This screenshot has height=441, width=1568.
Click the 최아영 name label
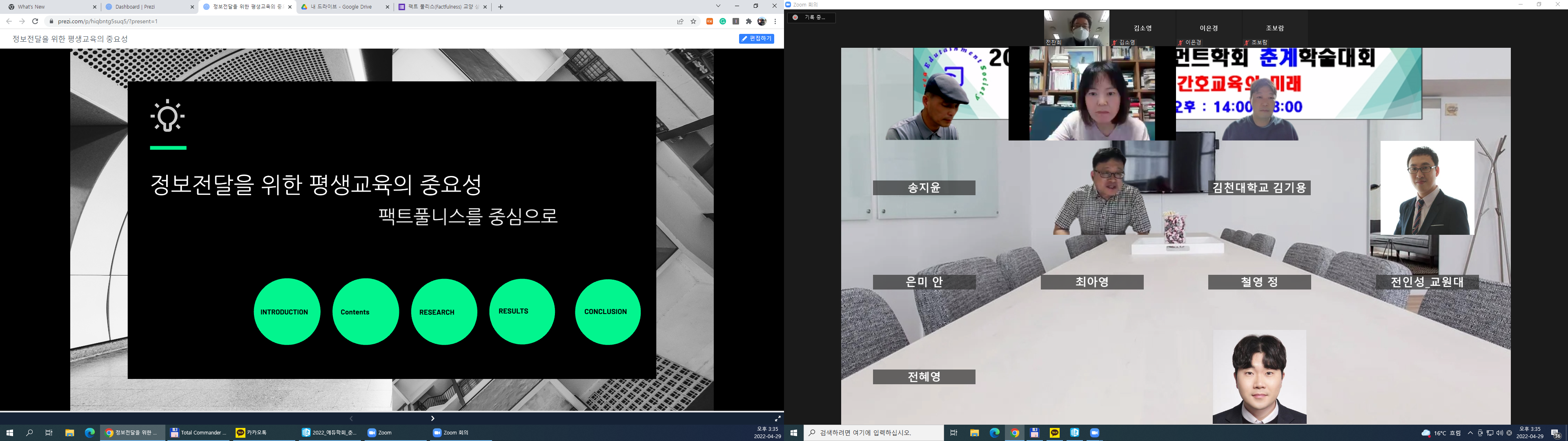click(1092, 282)
